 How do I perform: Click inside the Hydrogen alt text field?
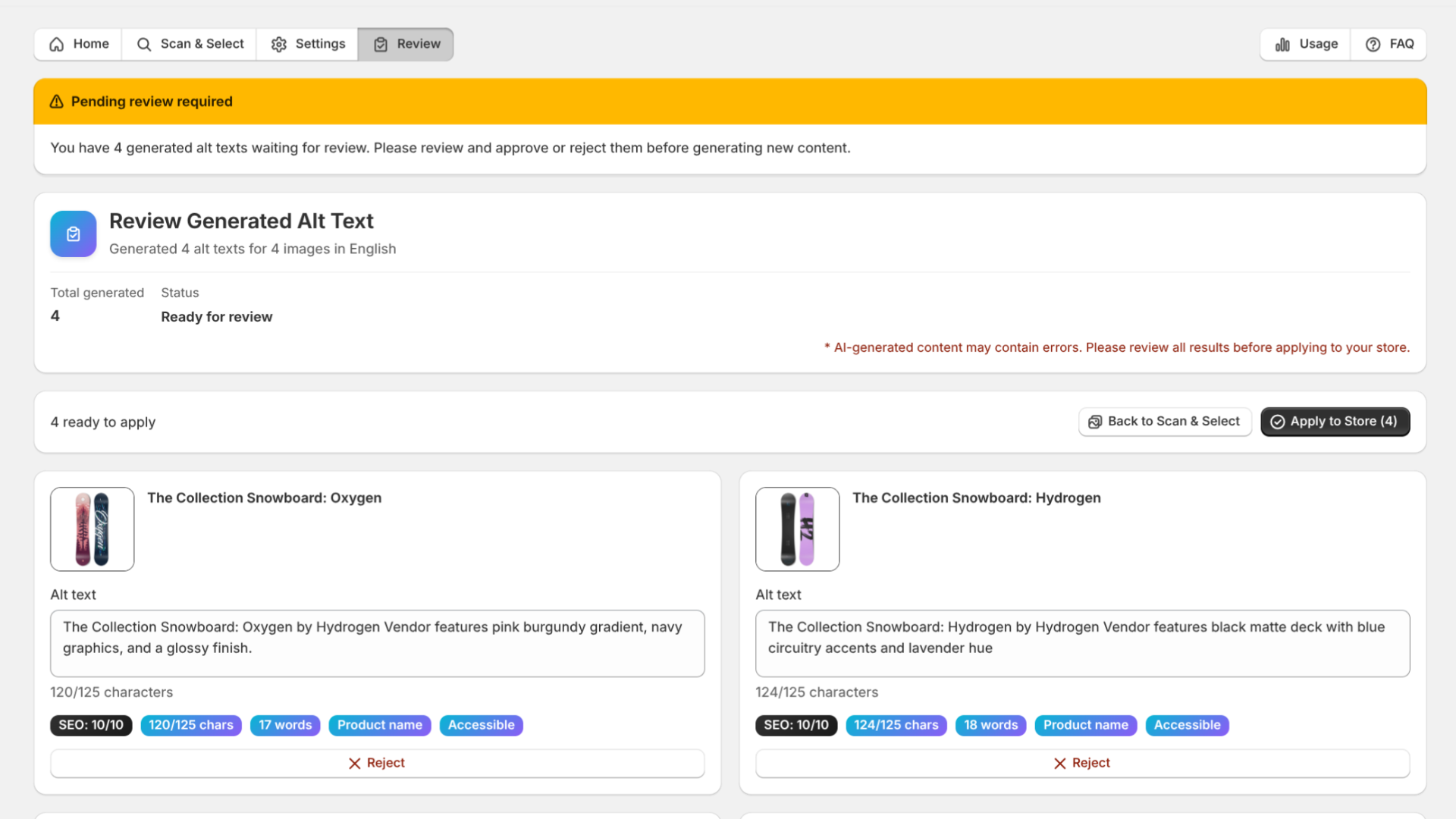1082,643
